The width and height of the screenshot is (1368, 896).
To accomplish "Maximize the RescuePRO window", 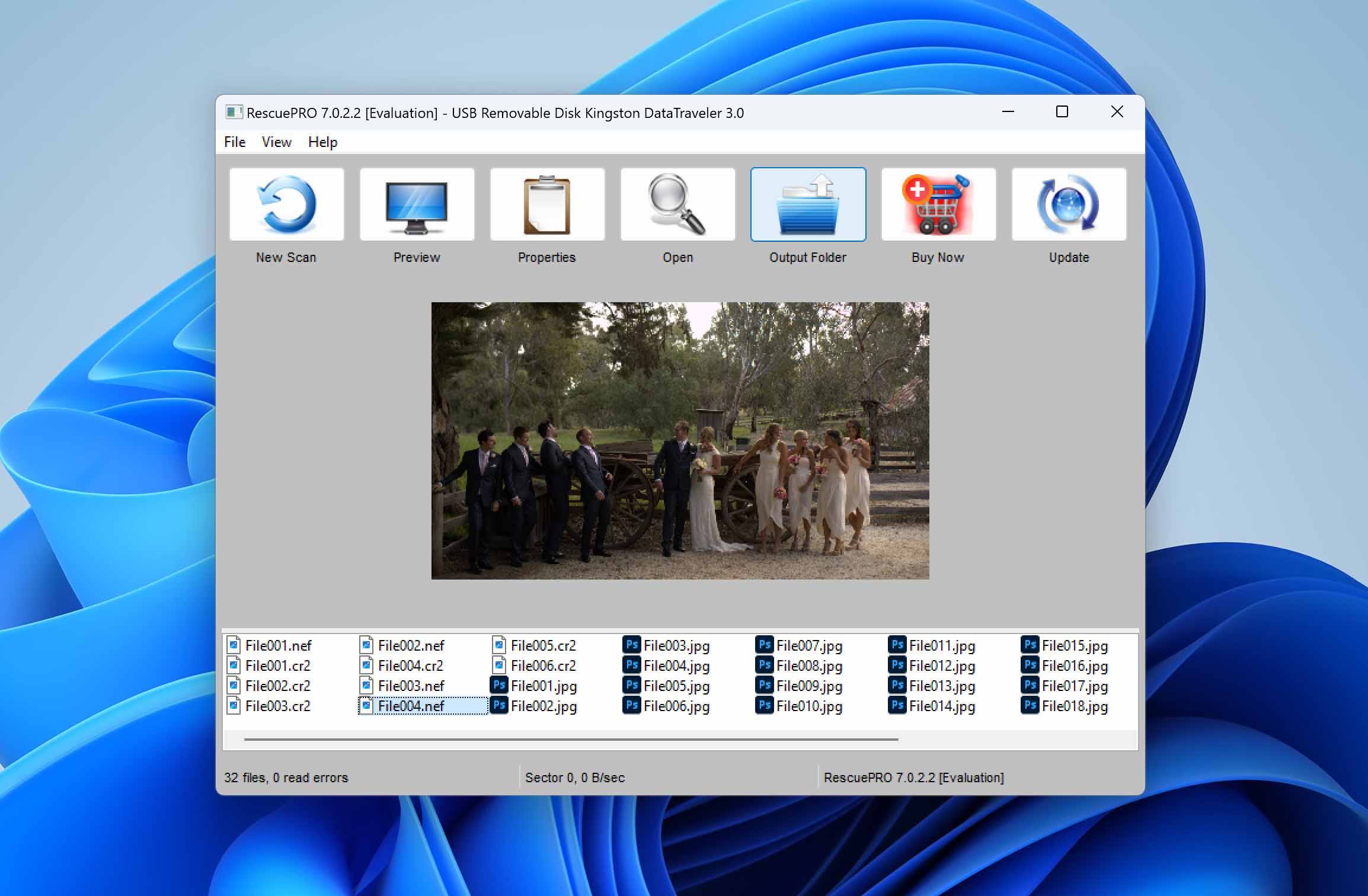I will [x=1062, y=111].
